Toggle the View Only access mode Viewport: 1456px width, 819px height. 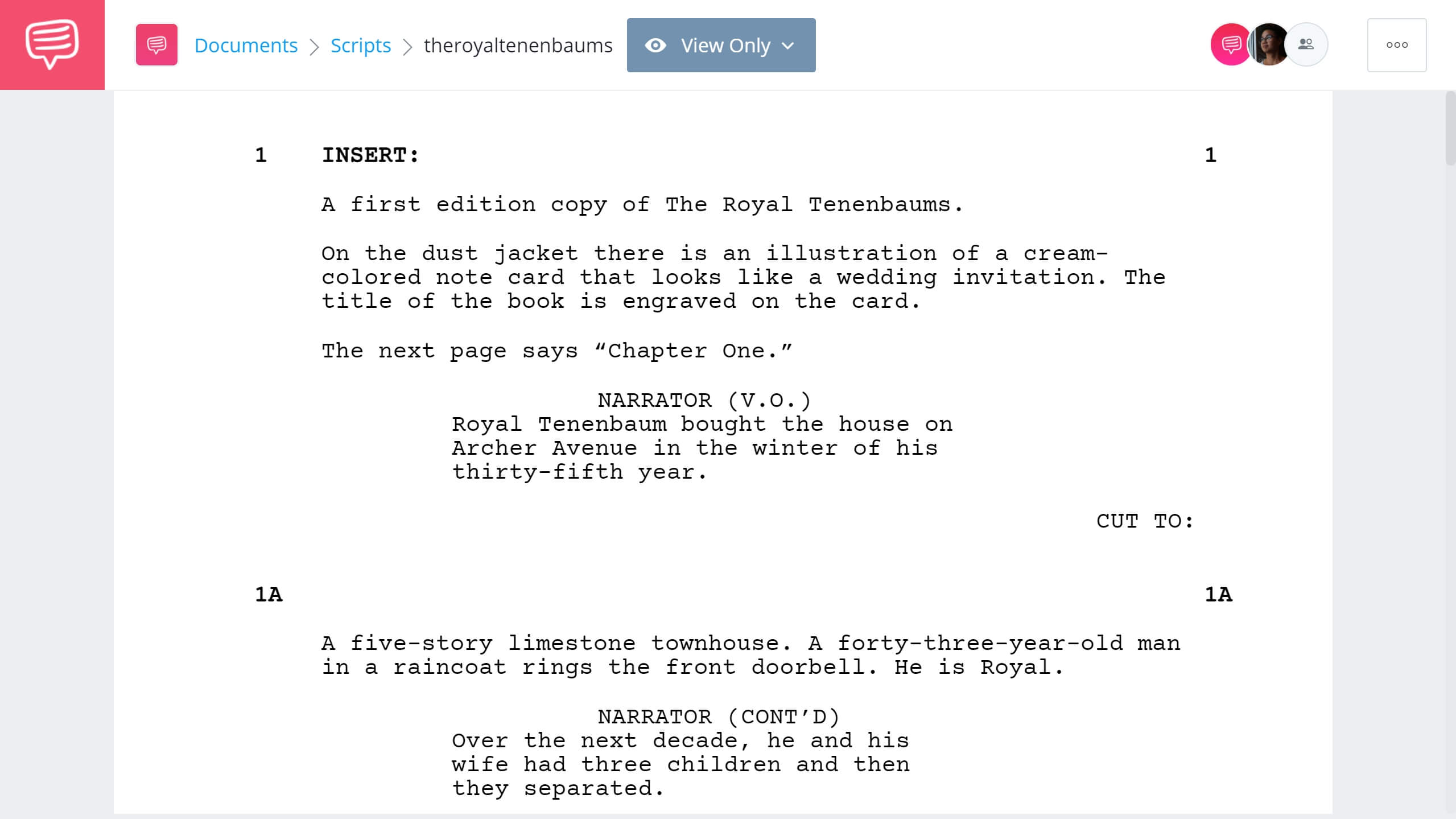[721, 45]
